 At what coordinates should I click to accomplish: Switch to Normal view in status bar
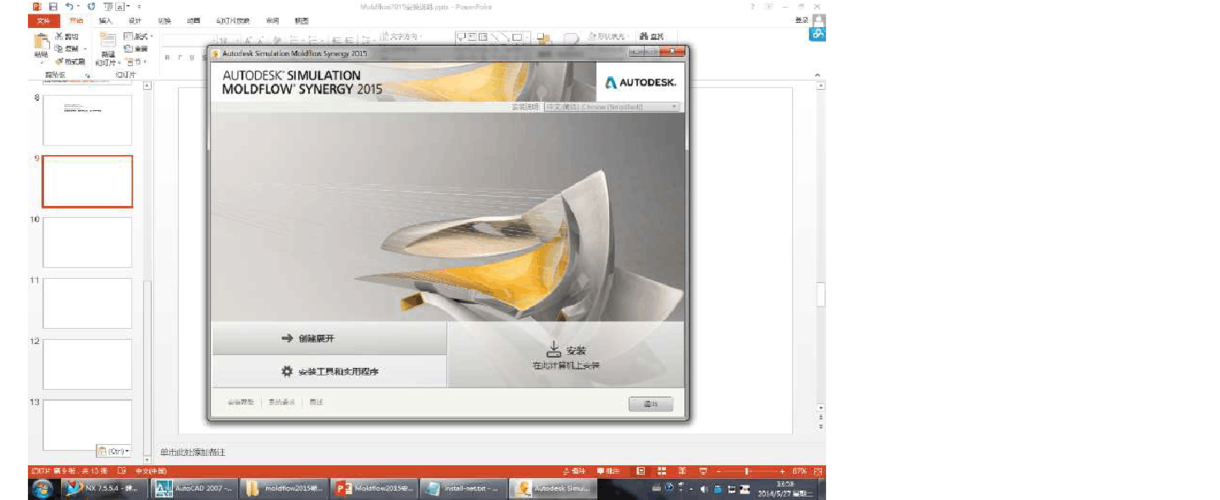[641, 470]
